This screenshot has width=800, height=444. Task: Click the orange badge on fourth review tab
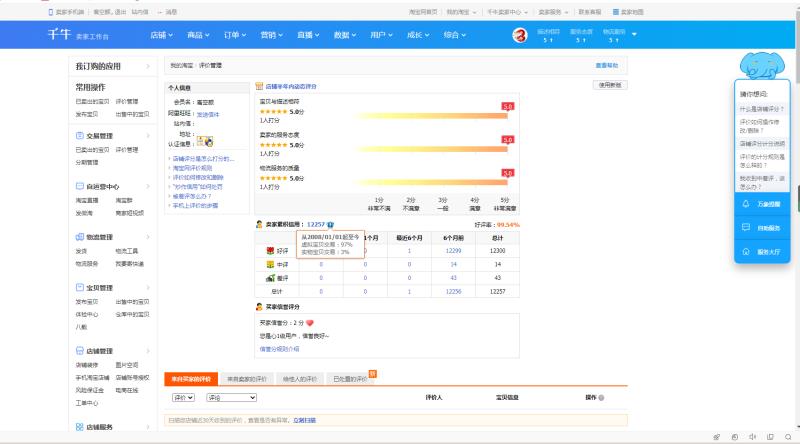(372, 374)
